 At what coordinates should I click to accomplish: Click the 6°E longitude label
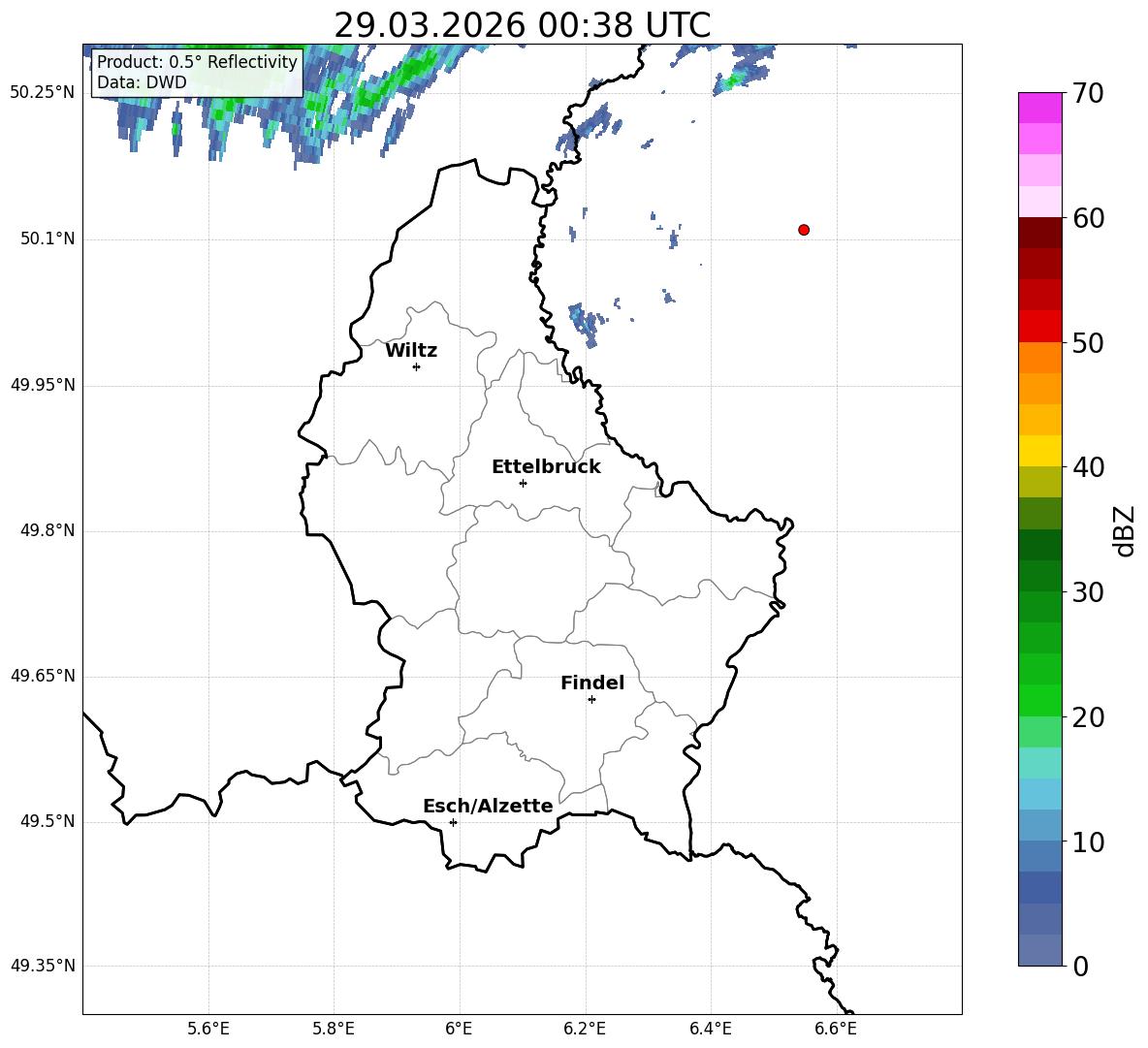tap(459, 1029)
